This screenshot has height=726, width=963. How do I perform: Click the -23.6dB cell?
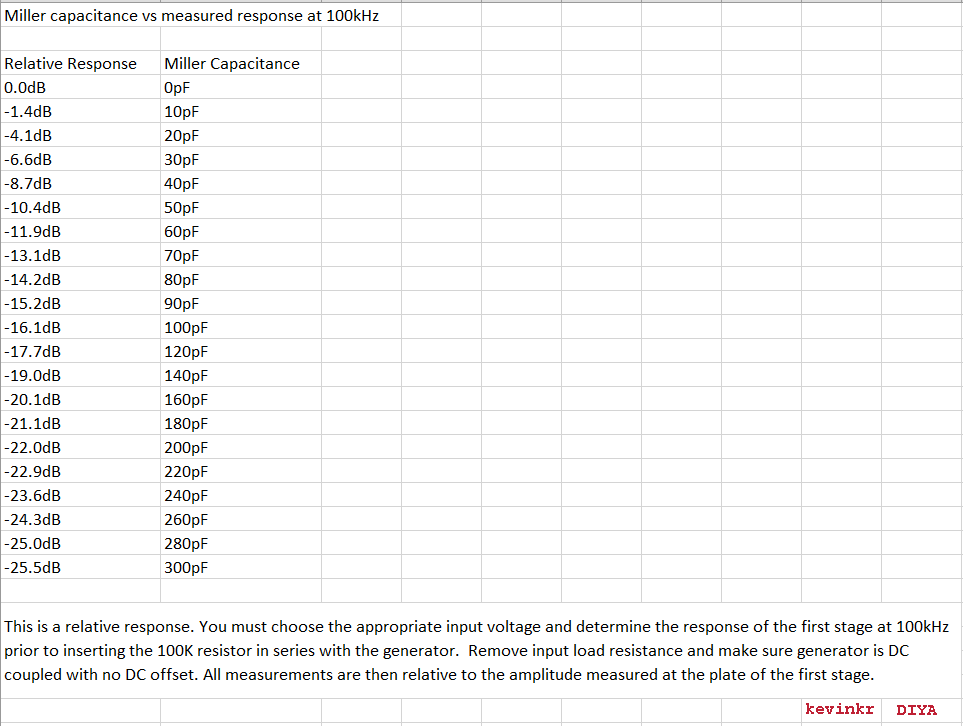point(80,494)
